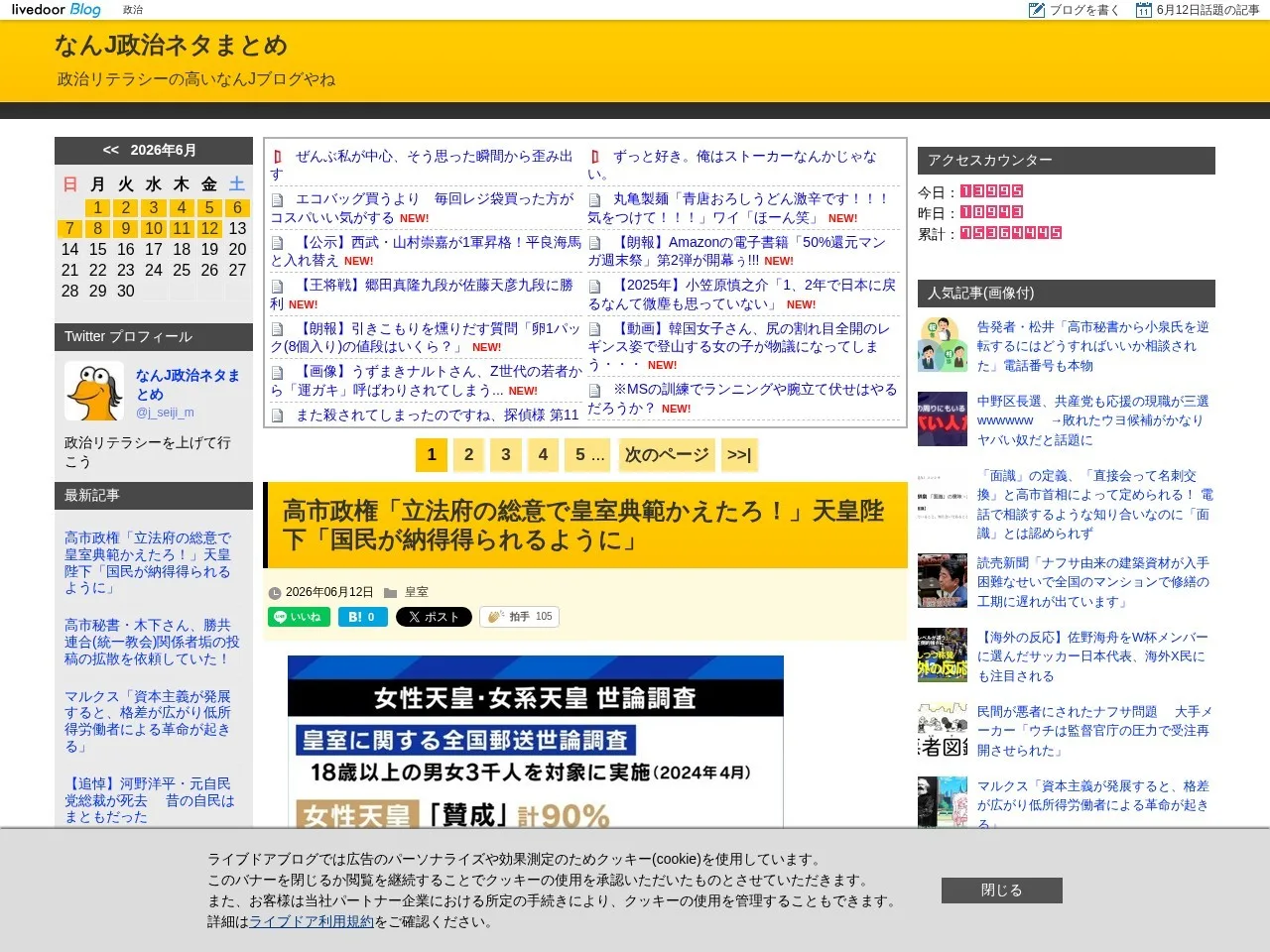The image size is (1270, 952).
Task: Select June 8 in the calendar
Action: [97, 228]
